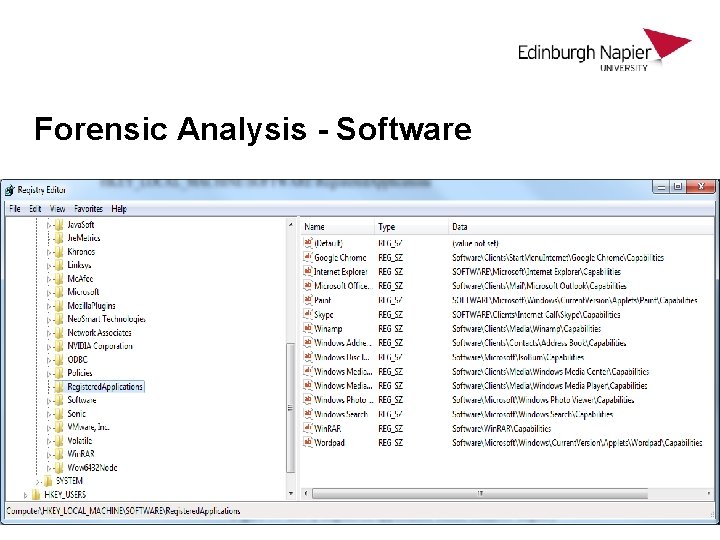Click the VMware, Inc. folder icon
Image resolution: width=720 pixels, height=540 pixels.
point(59,427)
